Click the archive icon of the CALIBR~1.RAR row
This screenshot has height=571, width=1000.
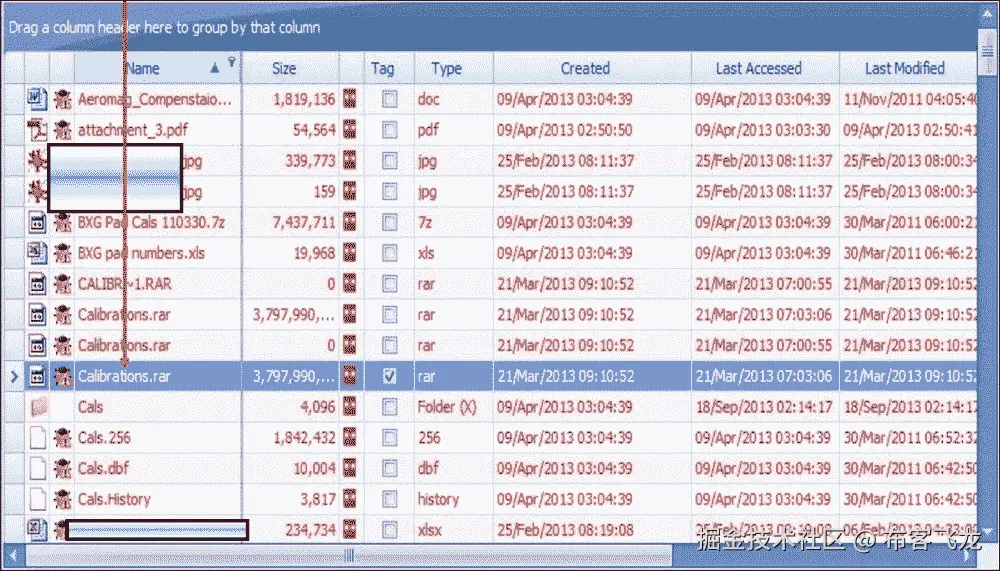[37, 283]
